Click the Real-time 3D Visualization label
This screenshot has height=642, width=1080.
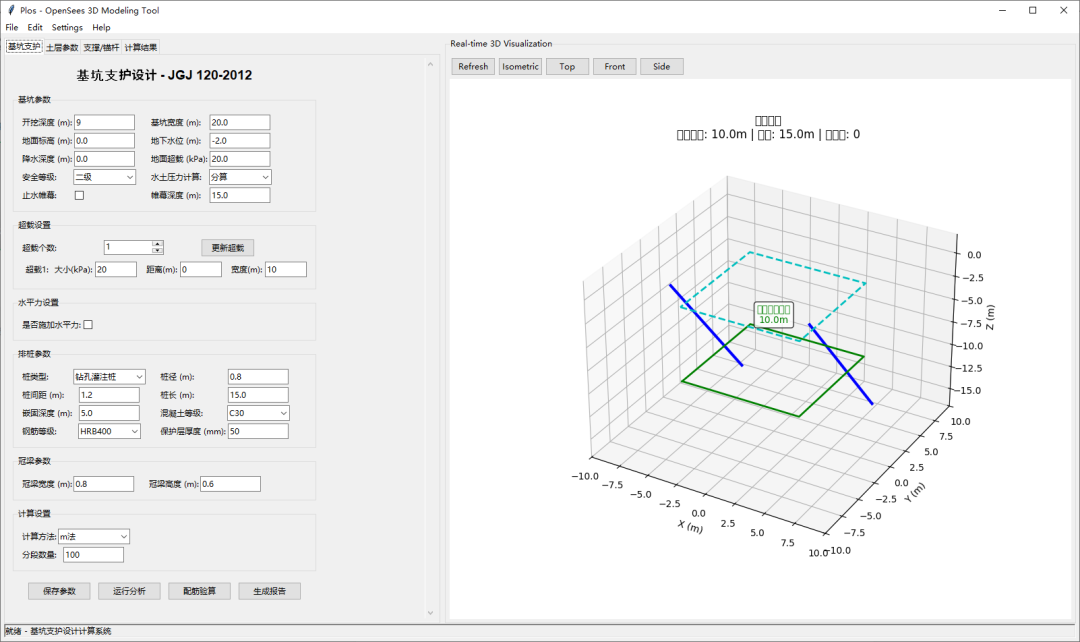click(501, 43)
